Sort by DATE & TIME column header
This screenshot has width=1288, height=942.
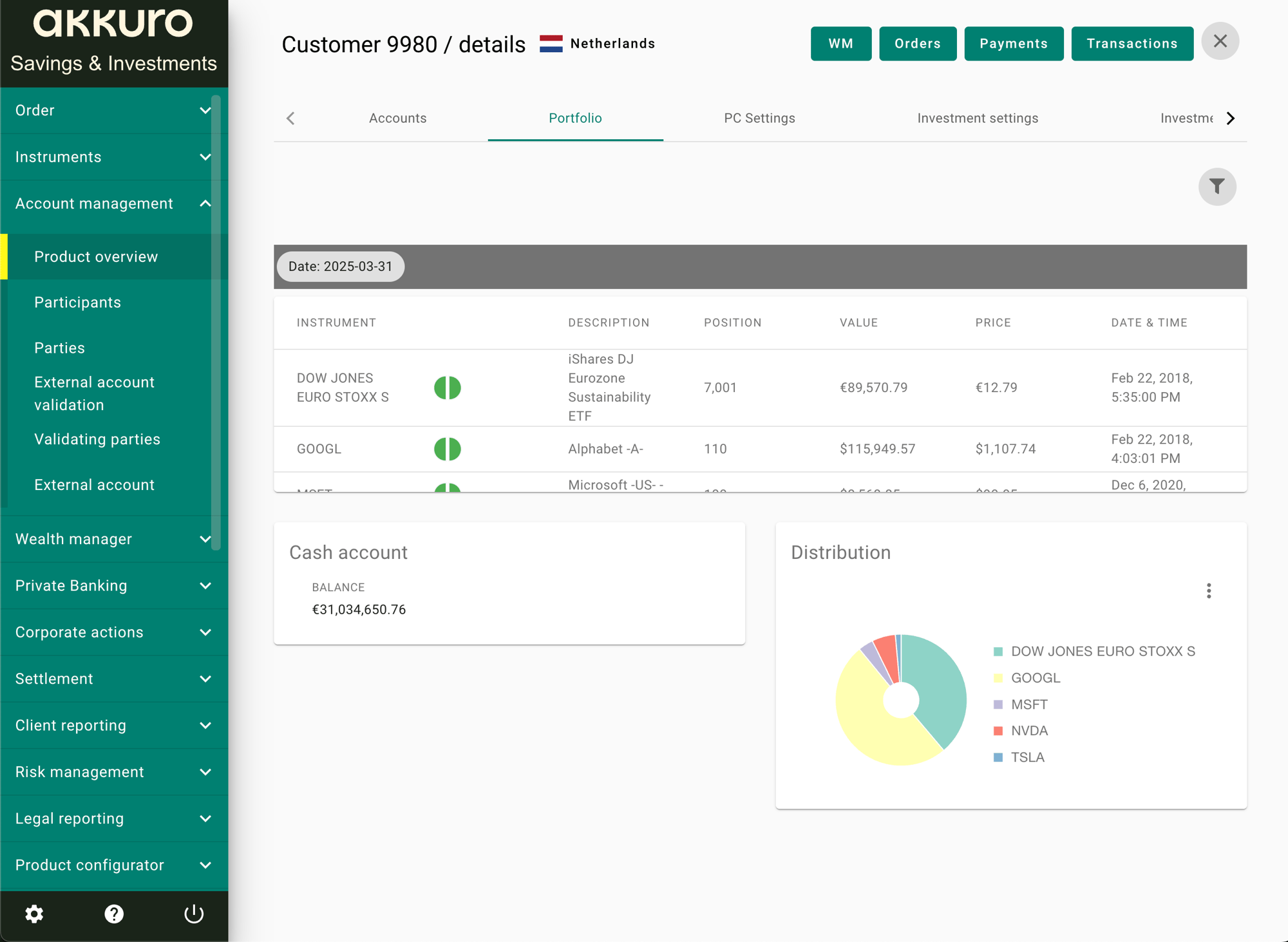click(x=1149, y=323)
